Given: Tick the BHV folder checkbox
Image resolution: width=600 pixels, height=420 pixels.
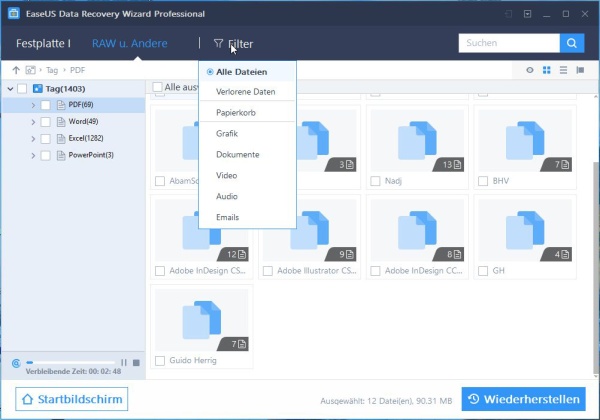Looking at the screenshot, I should point(483,181).
